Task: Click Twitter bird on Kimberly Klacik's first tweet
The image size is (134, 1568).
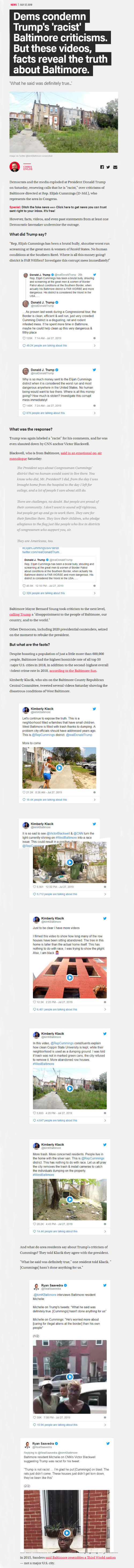Action: [94, 709]
